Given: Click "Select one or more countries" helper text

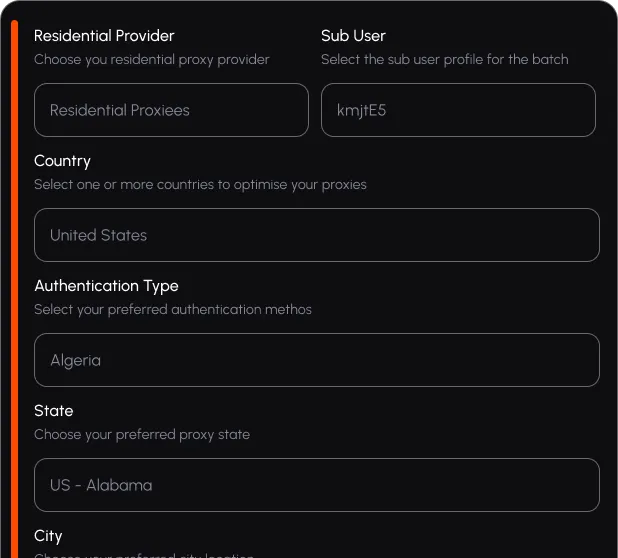Looking at the screenshot, I should point(200,185).
